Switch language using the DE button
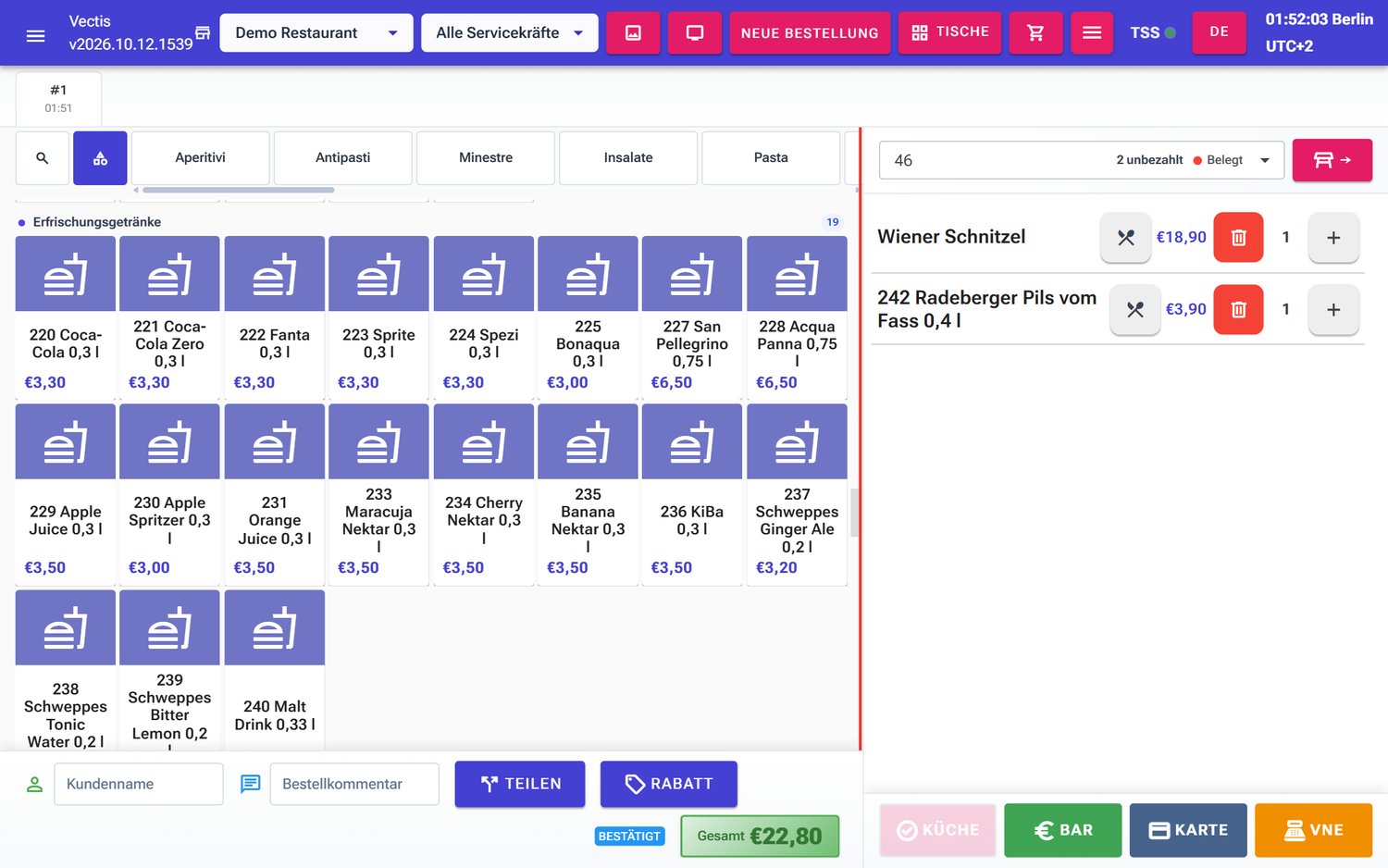The height and width of the screenshot is (868, 1388). pos(1219,32)
